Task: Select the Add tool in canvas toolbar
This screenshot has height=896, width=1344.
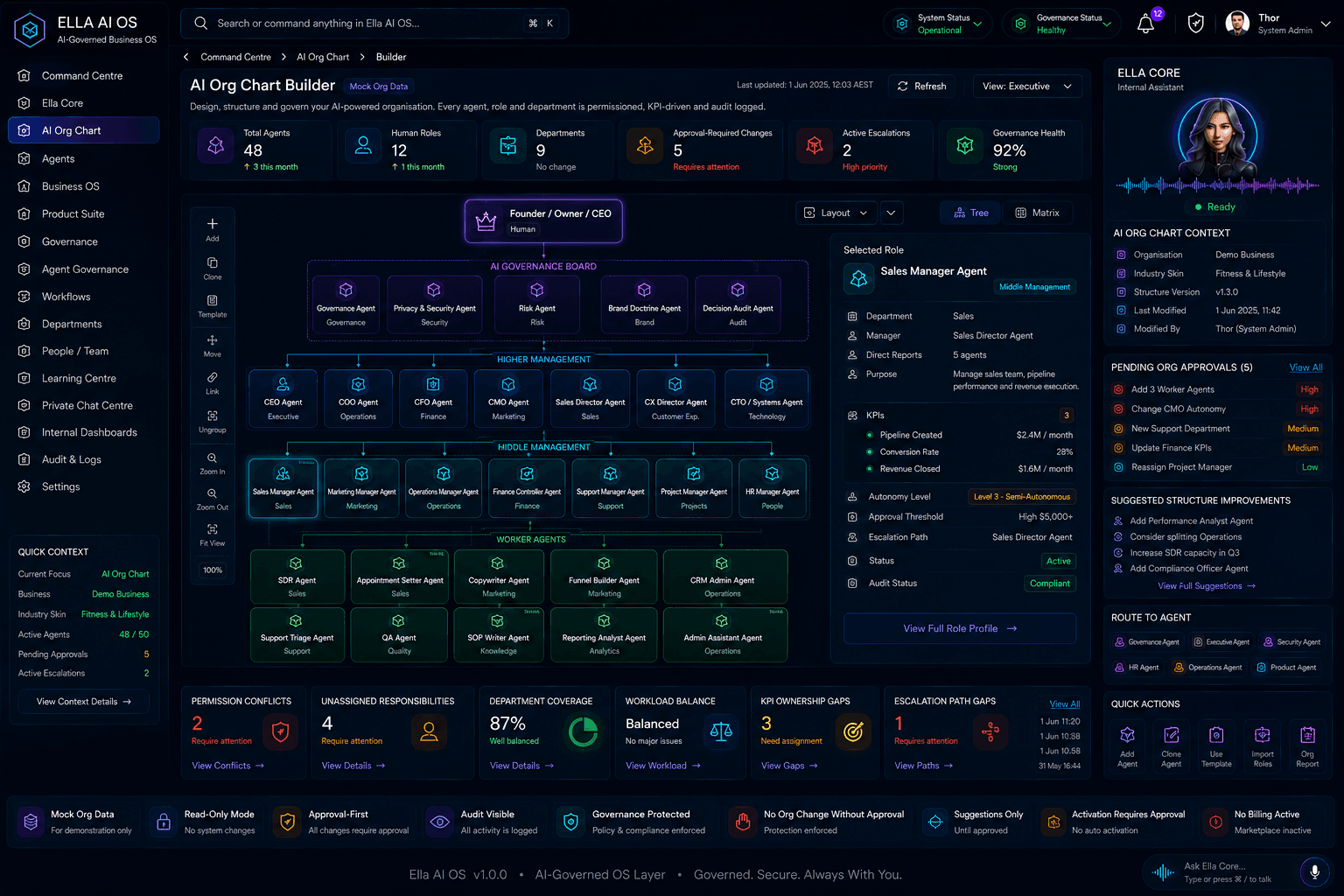Action: click(213, 229)
